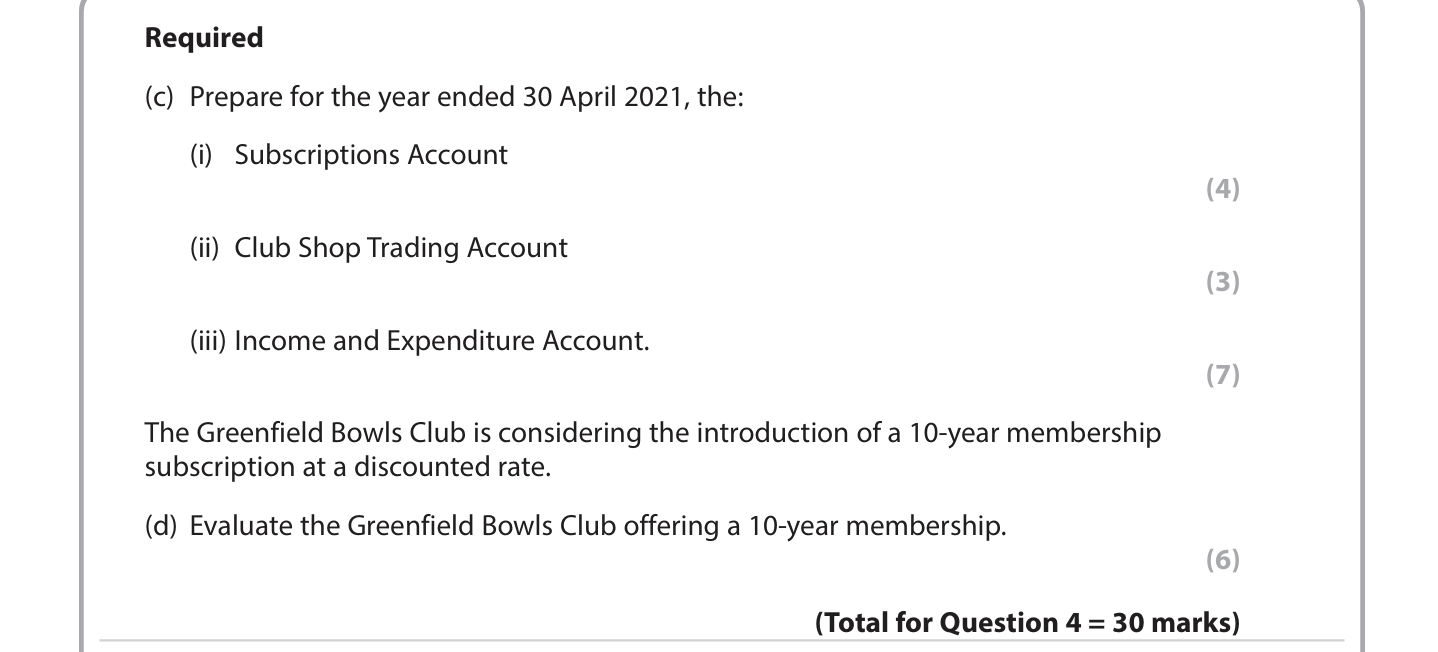1438x652 pixels.
Task: Click the "(6)" marks indicator
Action: [1222, 560]
